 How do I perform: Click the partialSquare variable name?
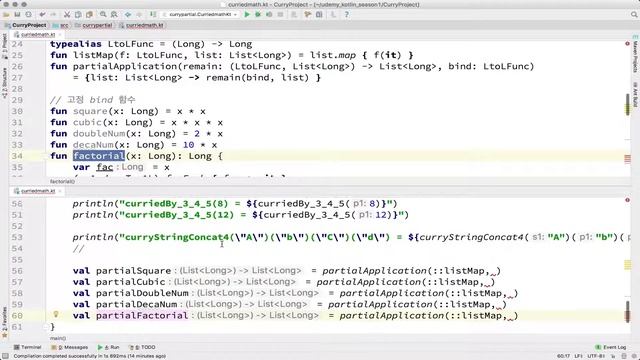[133, 271]
